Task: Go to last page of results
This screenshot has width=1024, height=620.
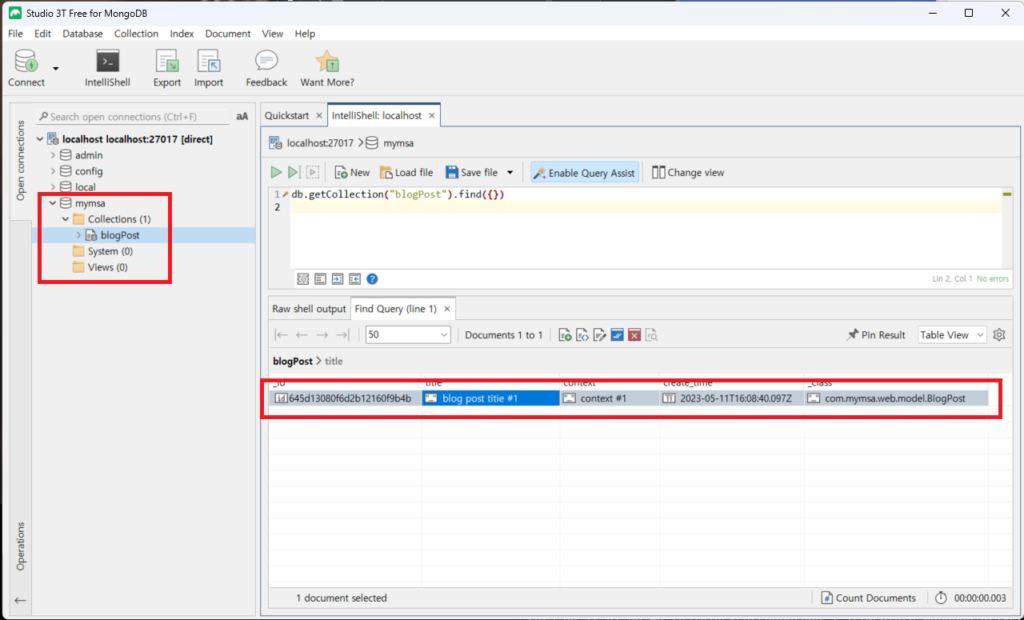Action: [342, 335]
